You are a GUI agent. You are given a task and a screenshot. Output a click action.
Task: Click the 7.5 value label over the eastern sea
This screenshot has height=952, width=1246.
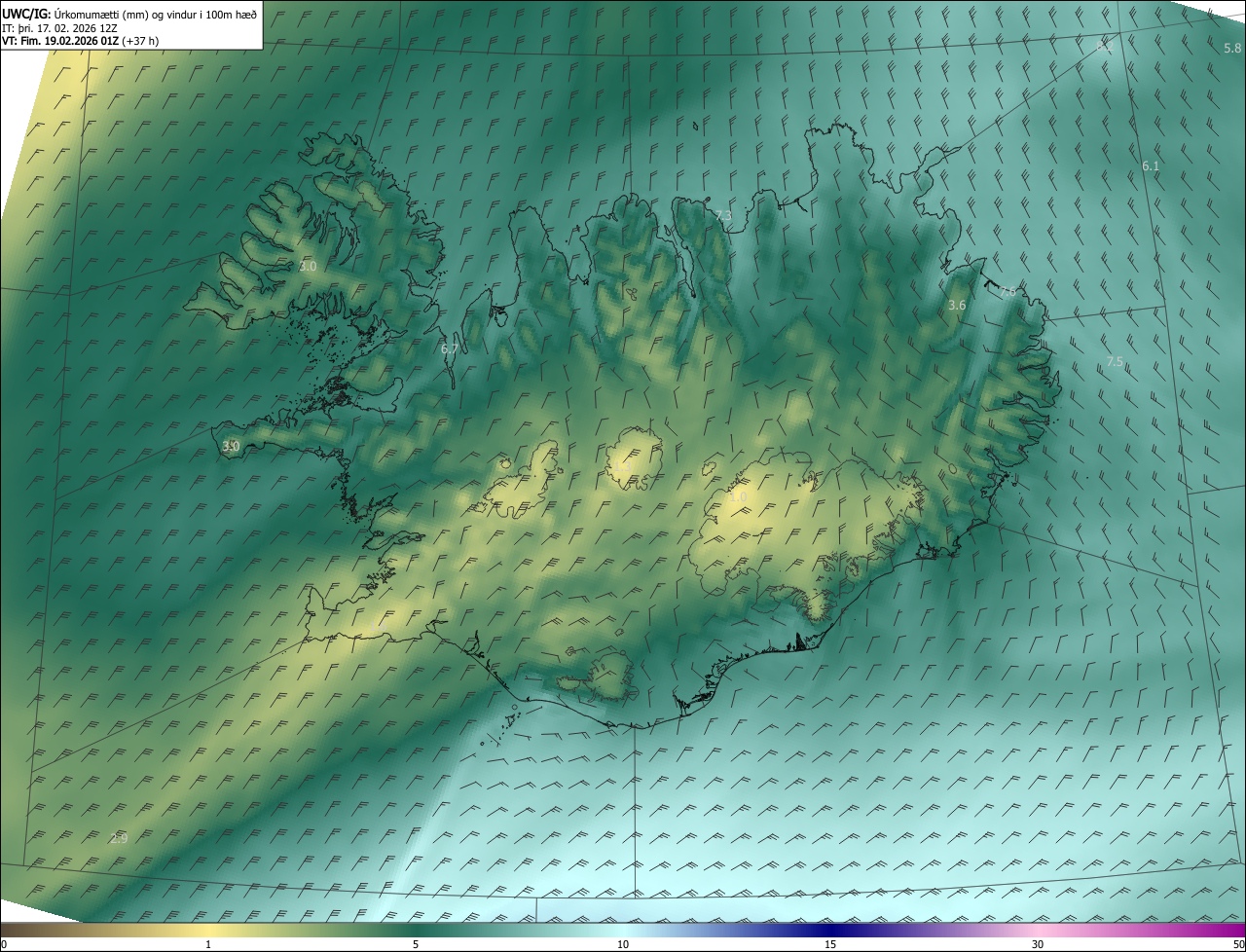[x=1115, y=361]
